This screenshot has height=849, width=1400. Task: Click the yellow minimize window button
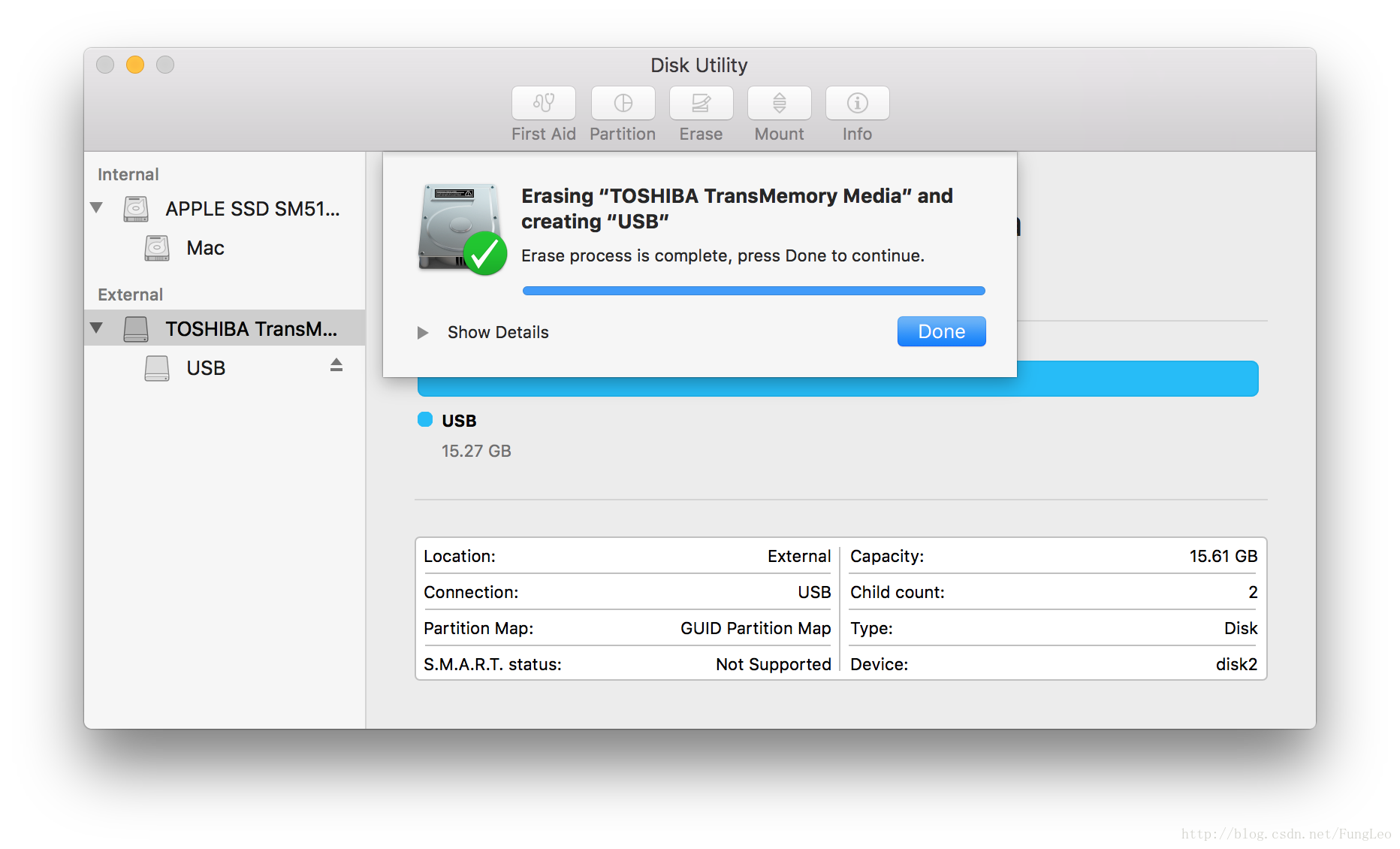pos(135,65)
